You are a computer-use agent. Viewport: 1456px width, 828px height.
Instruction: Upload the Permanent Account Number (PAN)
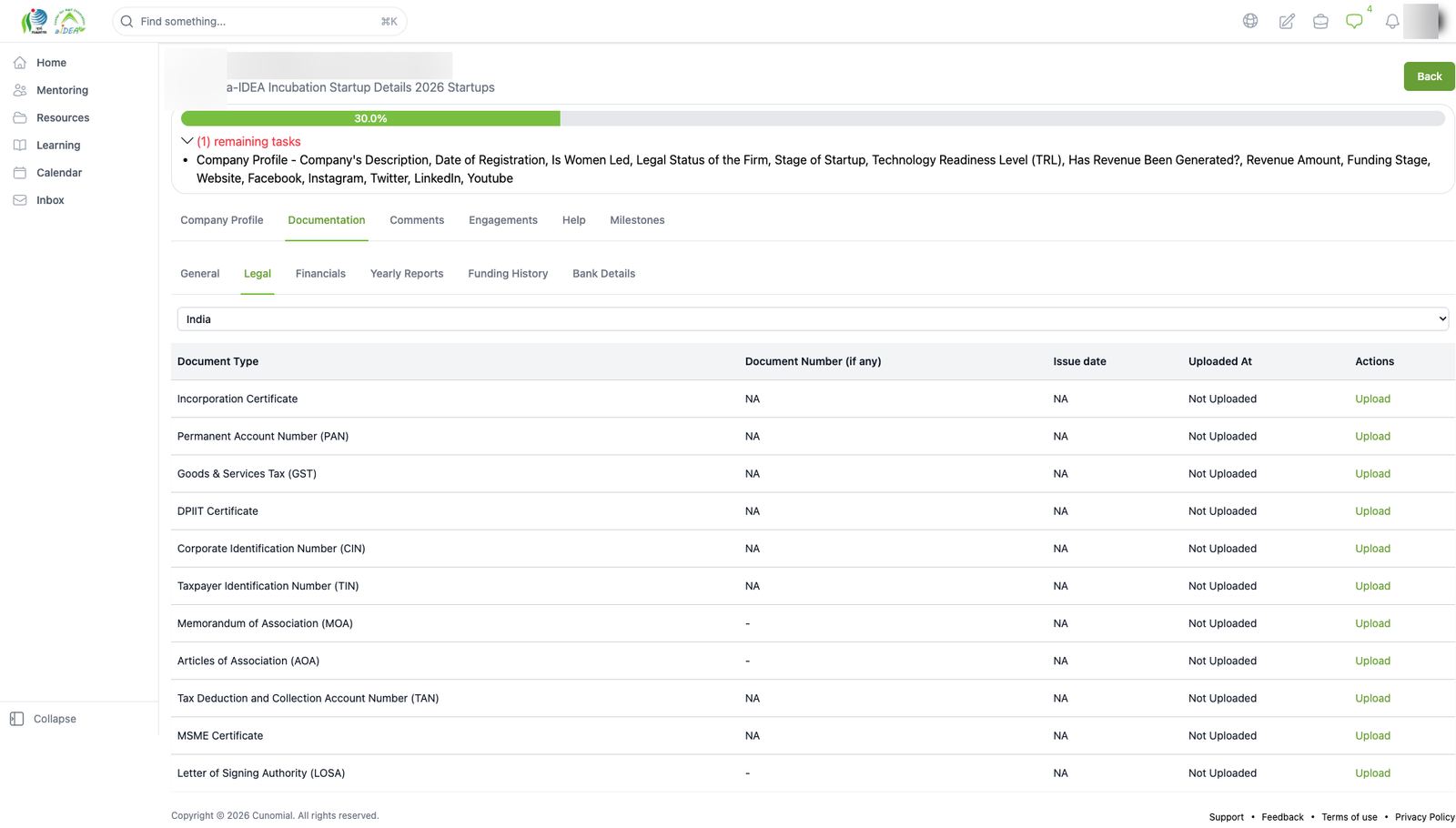tap(1372, 437)
